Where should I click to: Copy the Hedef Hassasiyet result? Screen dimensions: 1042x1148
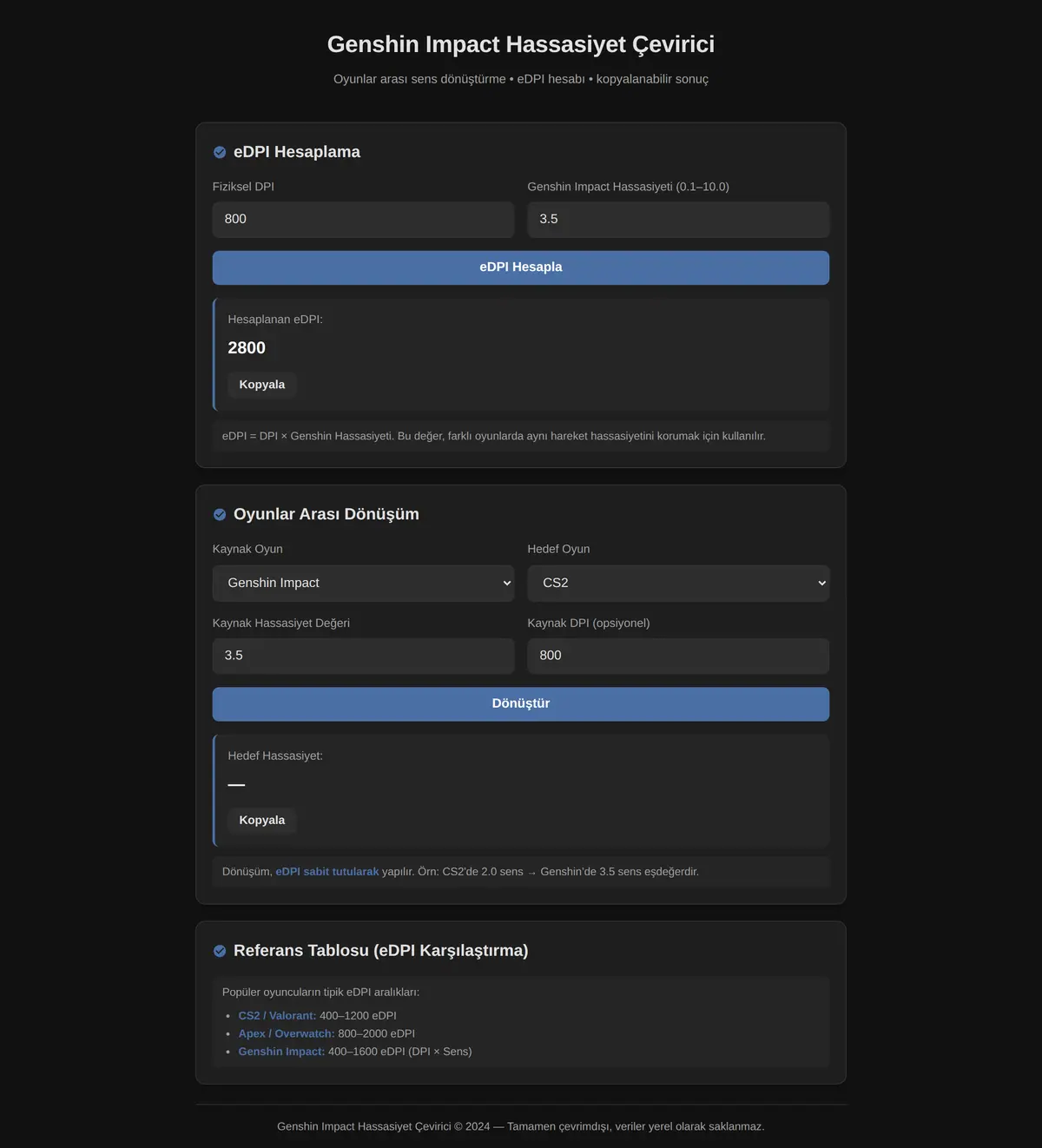click(x=262, y=820)
